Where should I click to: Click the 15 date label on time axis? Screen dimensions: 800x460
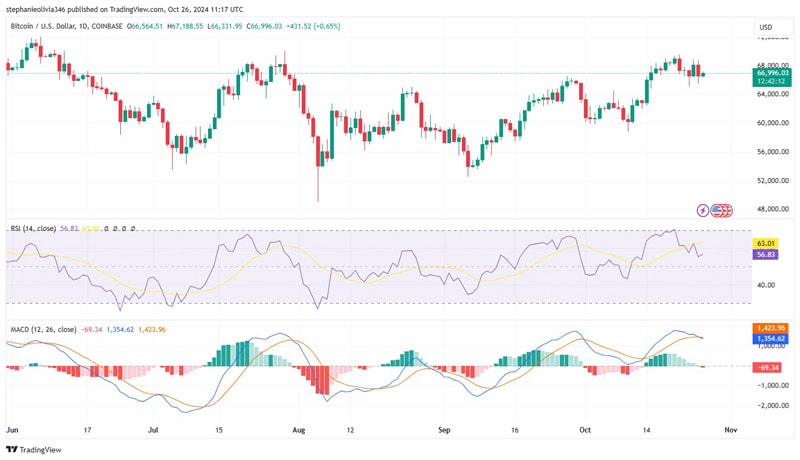tap(218, 430)
